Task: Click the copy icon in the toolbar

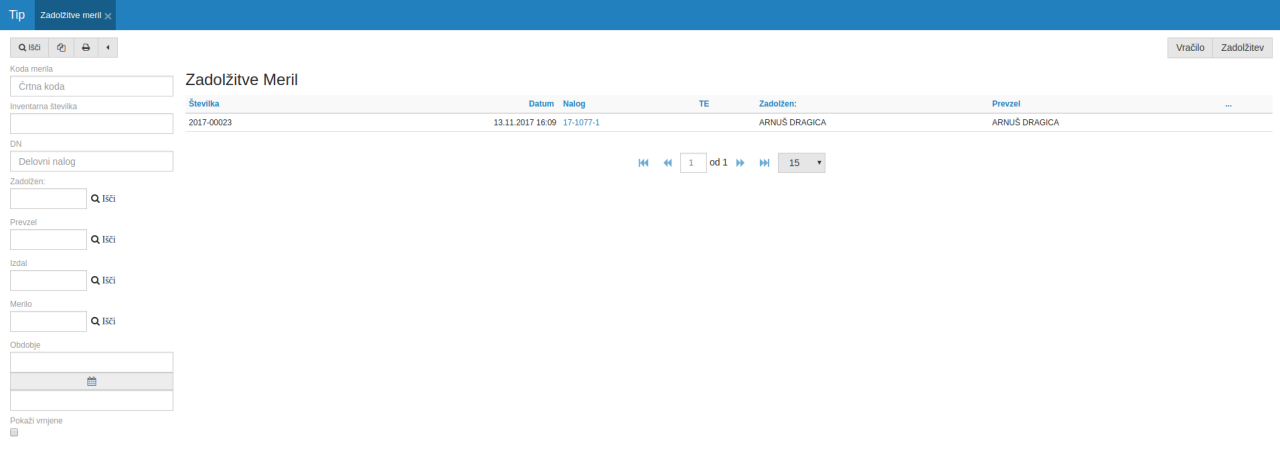Action: click(61, 47)
